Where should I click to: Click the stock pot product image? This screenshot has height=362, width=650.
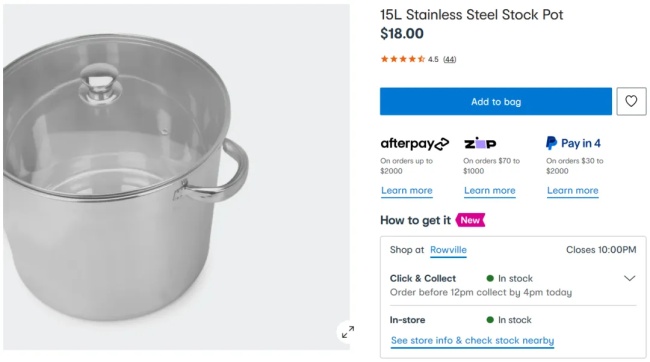pyautogui.click(x=176, y=177)
